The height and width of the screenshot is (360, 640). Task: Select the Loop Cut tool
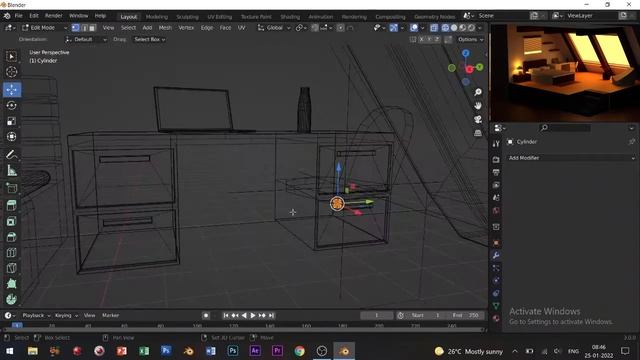pyautogui.click(x=11, y=252)
